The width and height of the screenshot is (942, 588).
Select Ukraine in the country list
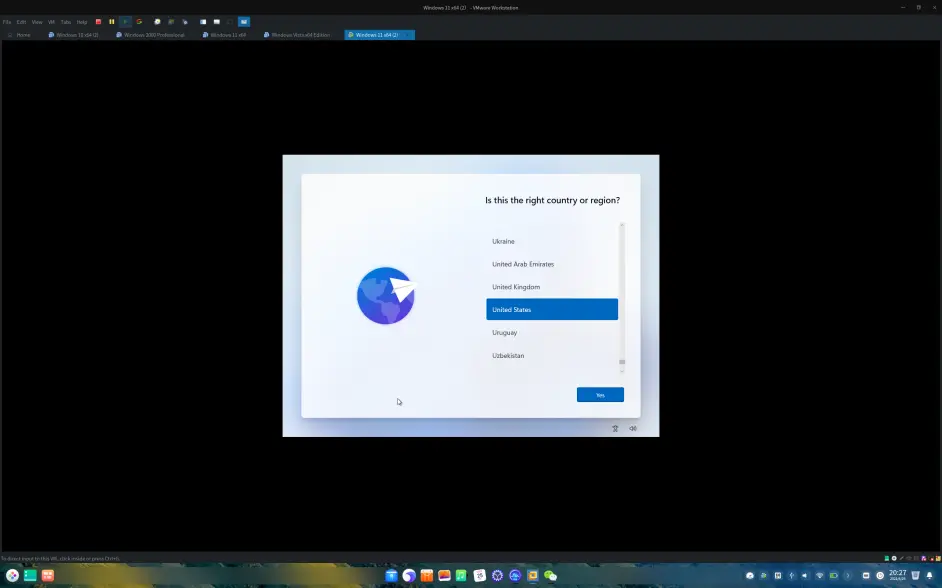[x=552, y=241]
